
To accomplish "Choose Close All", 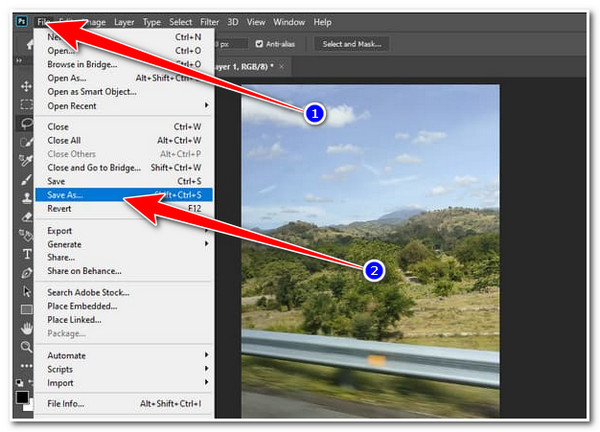I will (124, 140).
